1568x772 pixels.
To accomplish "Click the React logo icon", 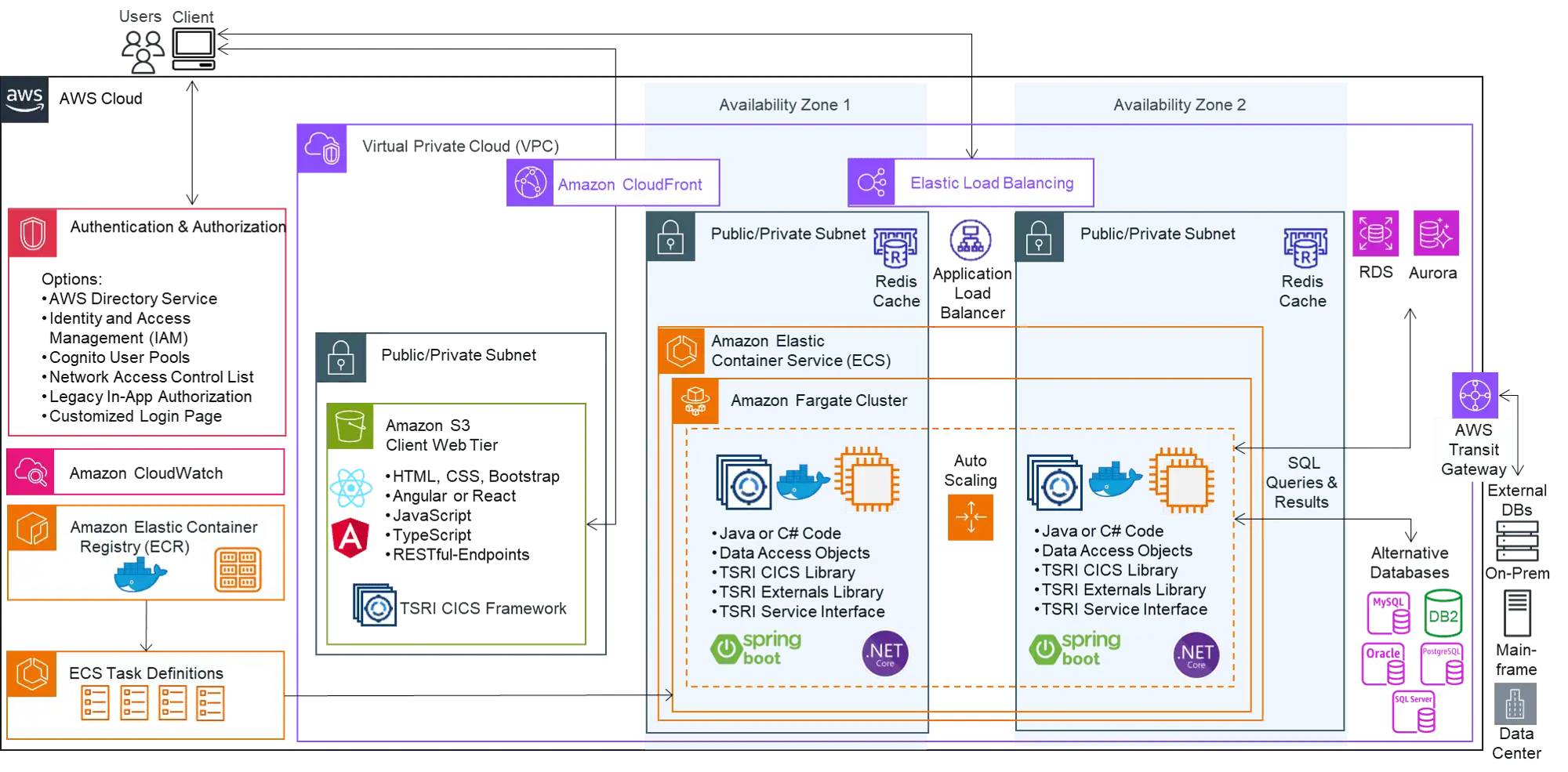I will [350, 488].
